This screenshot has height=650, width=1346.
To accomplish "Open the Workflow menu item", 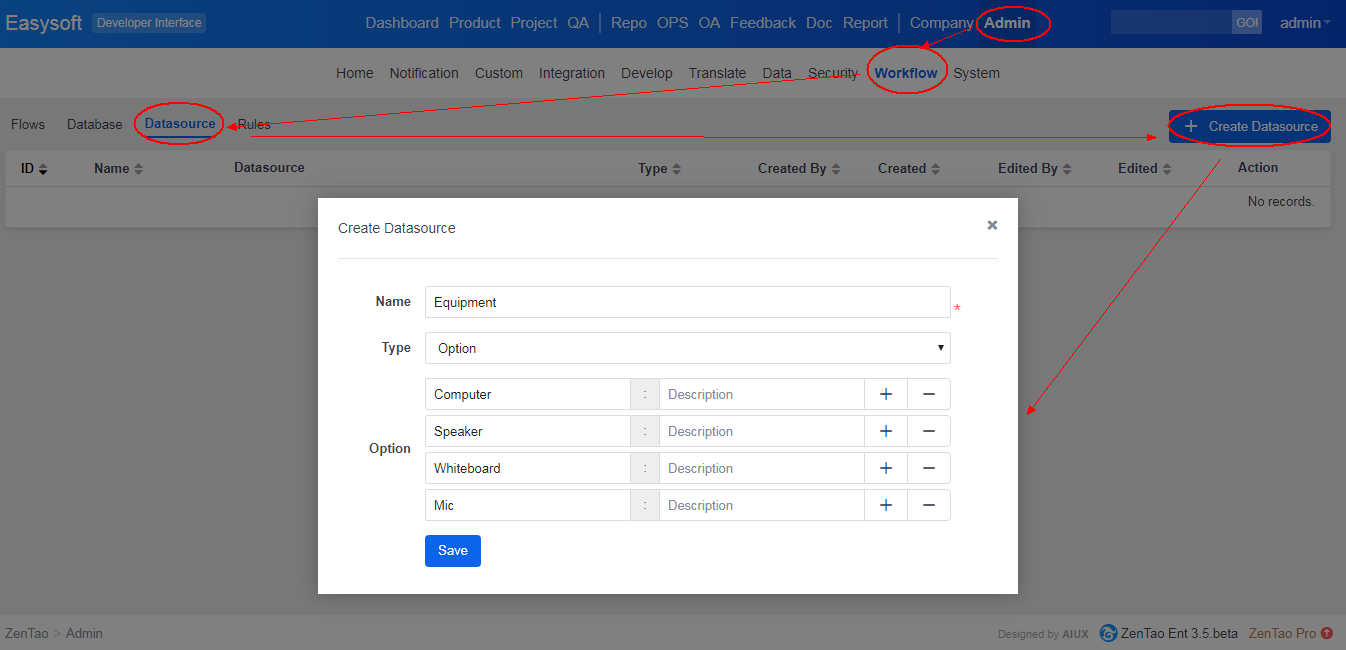I will [x=905, y=73].
